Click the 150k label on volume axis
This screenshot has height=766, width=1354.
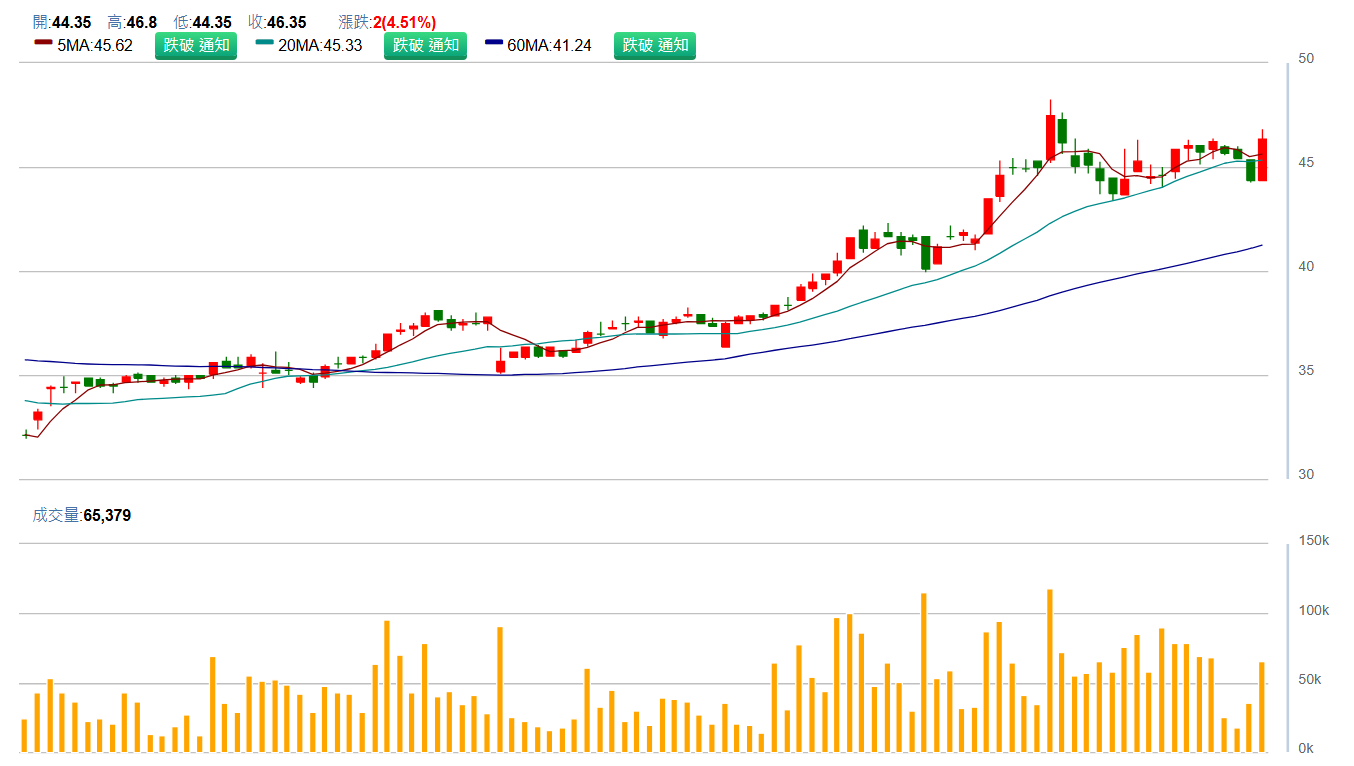[1313, 541]
